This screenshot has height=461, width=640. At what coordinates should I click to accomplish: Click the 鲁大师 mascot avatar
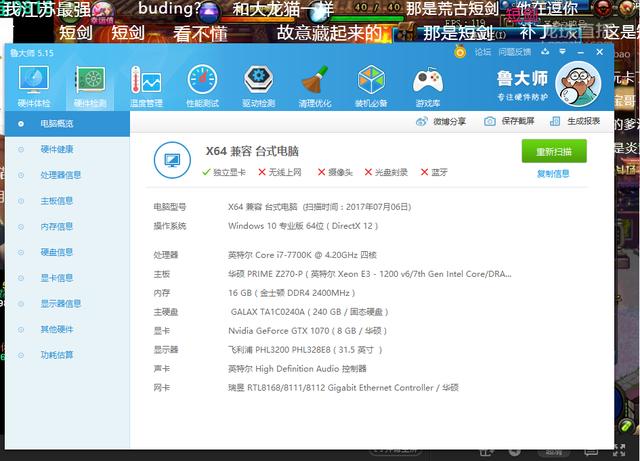click(x=578, y=84)
